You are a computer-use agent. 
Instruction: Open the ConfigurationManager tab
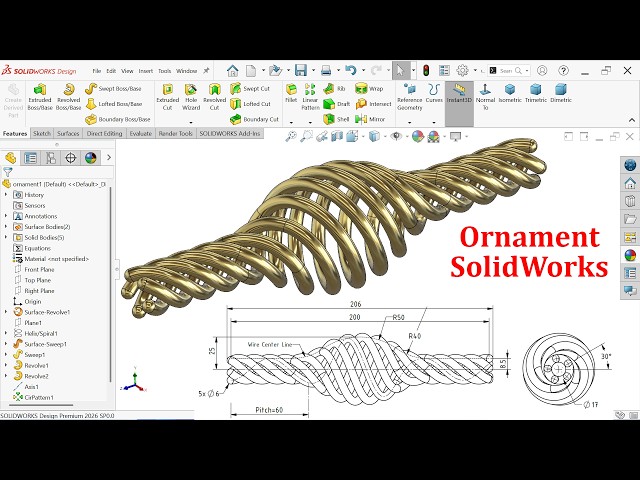tap(51, 158)
